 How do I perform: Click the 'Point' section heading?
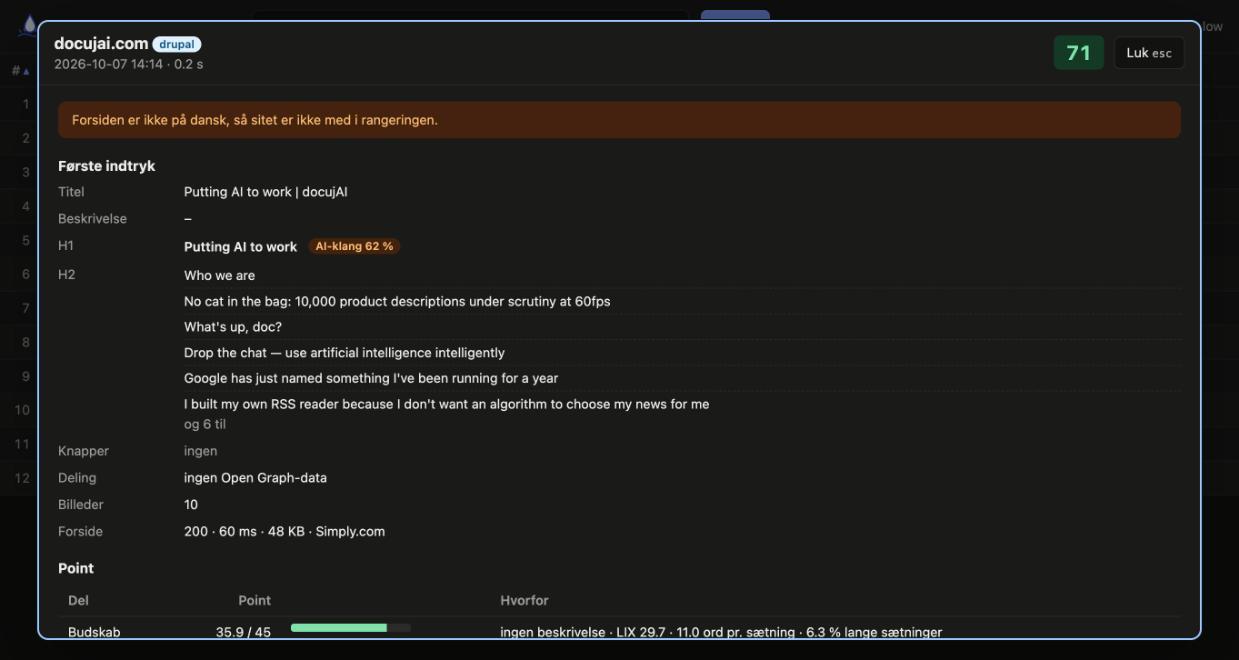click(x=76, y=569)
